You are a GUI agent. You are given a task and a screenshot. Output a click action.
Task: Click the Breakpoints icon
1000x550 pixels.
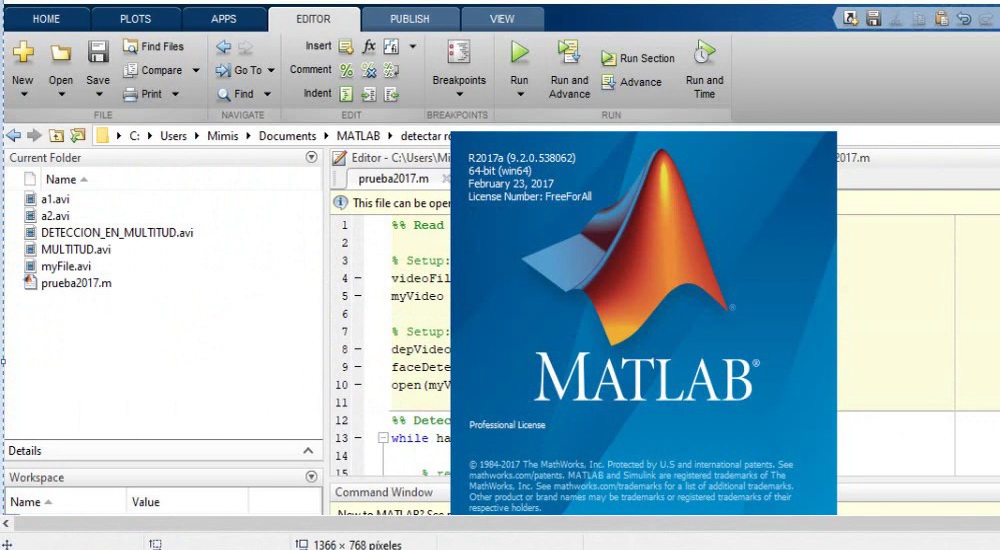459,52
